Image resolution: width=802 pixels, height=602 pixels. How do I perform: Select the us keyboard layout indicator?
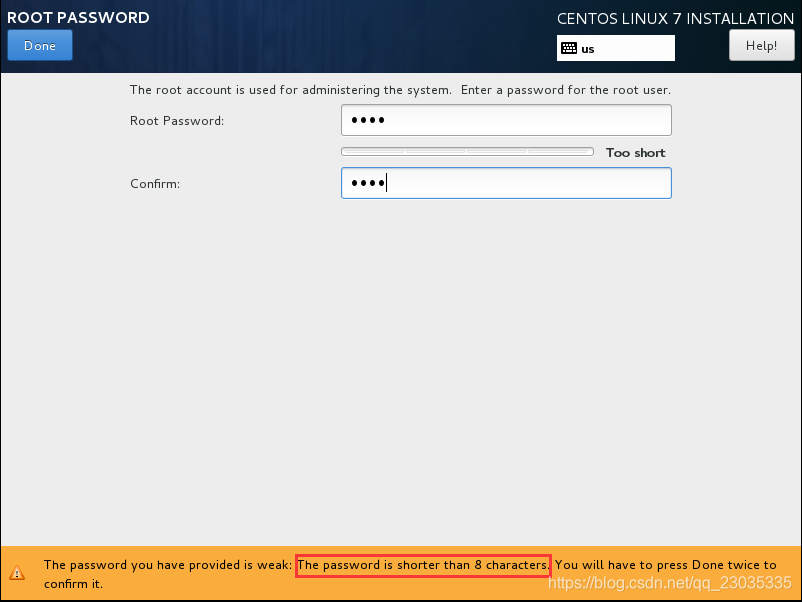coord(615,49)
